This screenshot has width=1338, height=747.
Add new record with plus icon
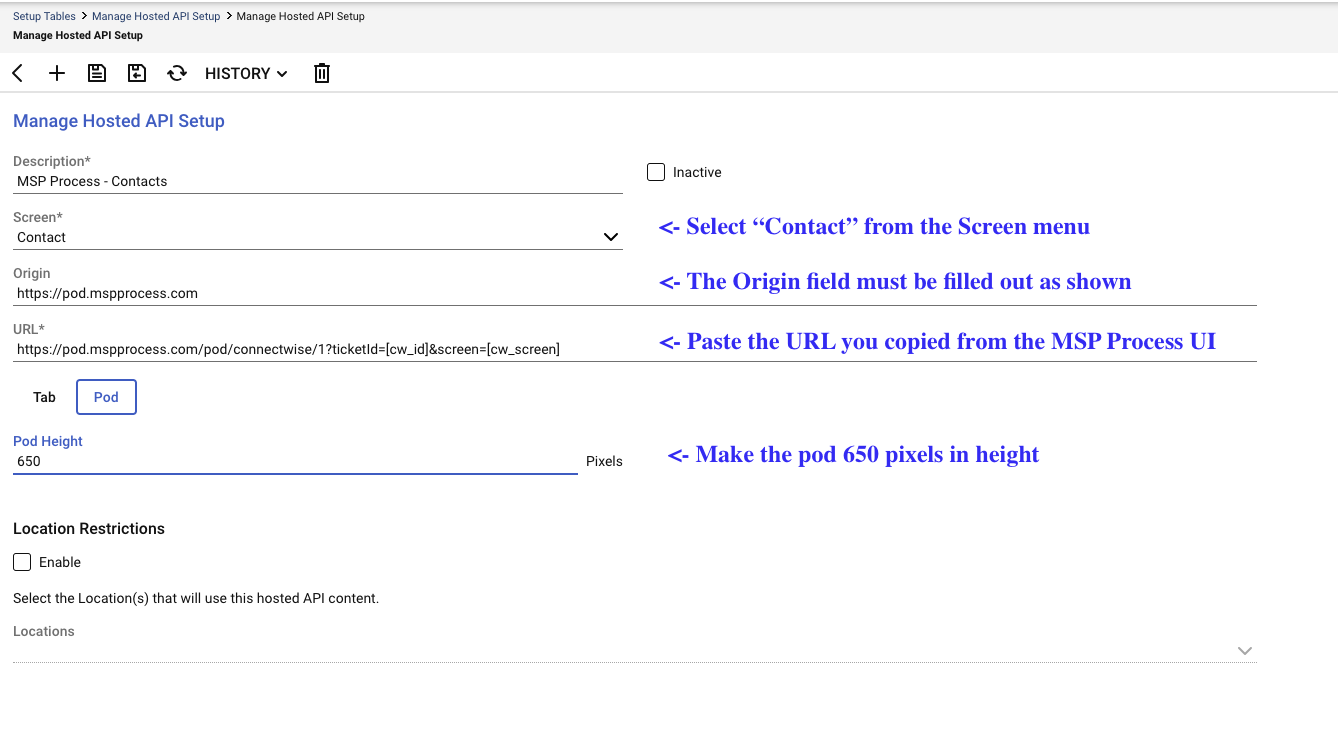pyautogui.click(x=57, y=73)
